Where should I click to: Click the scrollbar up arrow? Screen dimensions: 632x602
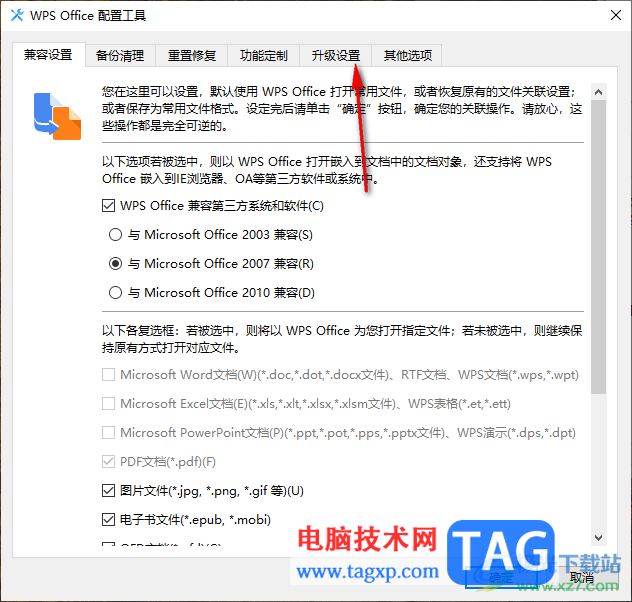[599, 92]
